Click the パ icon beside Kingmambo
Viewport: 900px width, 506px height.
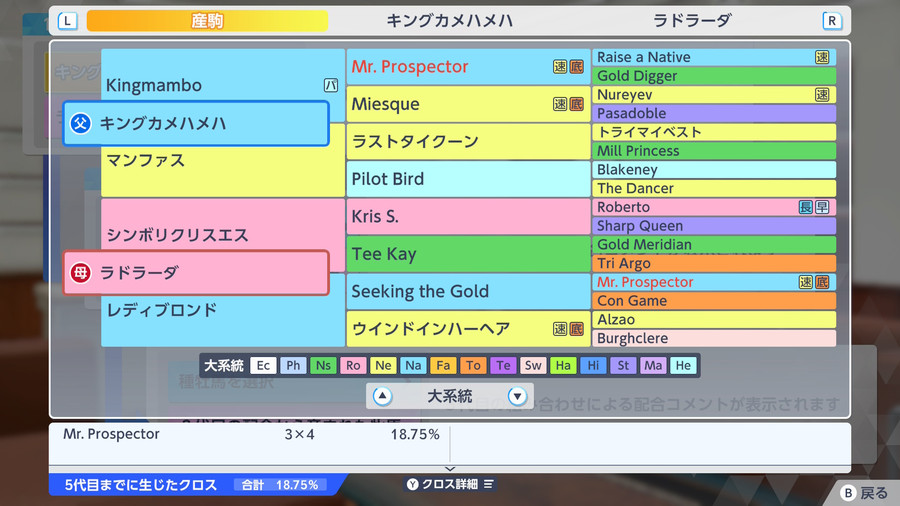click(331, 85)
